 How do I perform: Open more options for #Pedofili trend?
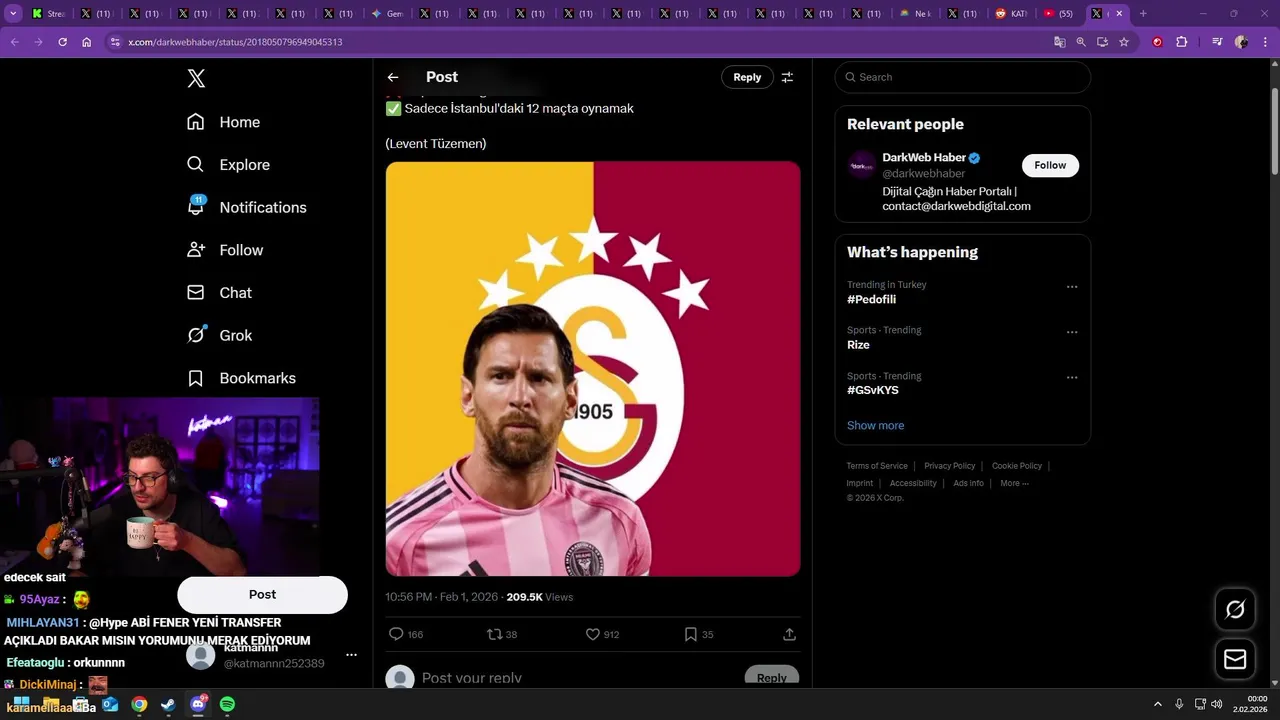pyautogui.click(x=1072, y=287)
